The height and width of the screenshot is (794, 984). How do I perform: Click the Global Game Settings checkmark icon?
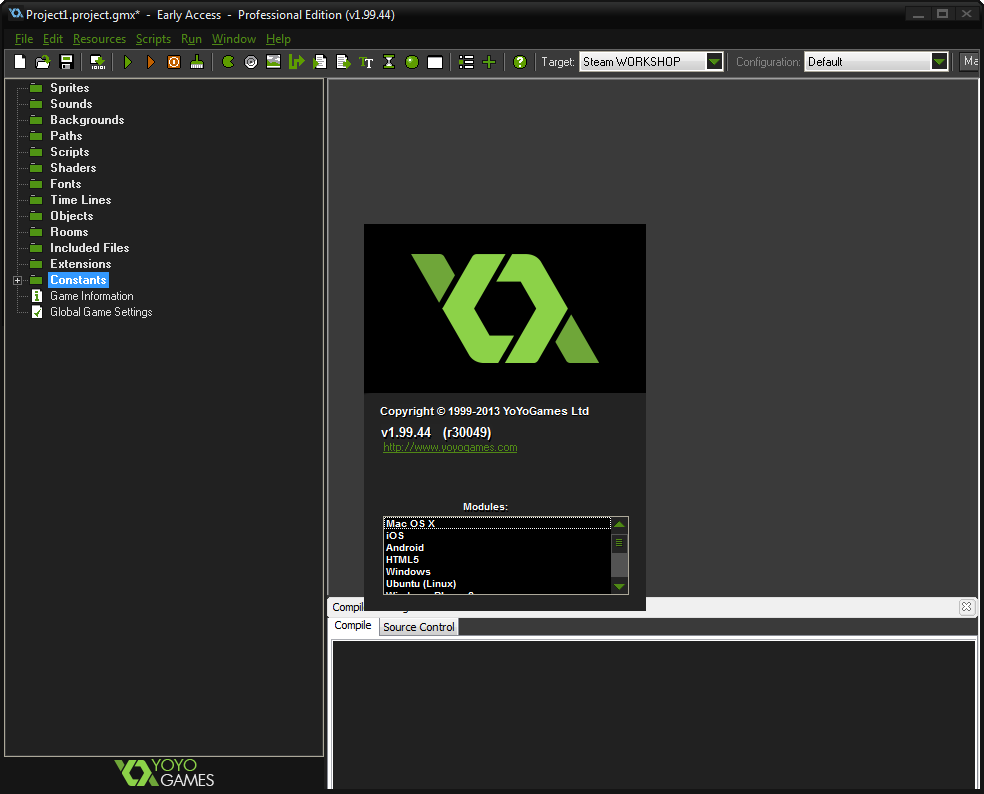click(x=37, y=312)
